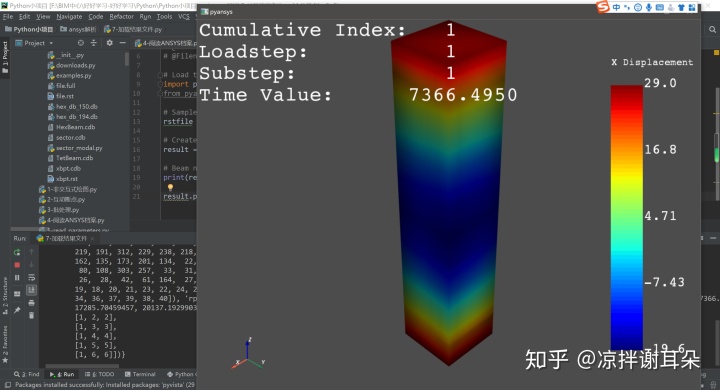Open the Sogou toolbox grid icon
The image size is (720, 390).
click(x=692, y=7)
